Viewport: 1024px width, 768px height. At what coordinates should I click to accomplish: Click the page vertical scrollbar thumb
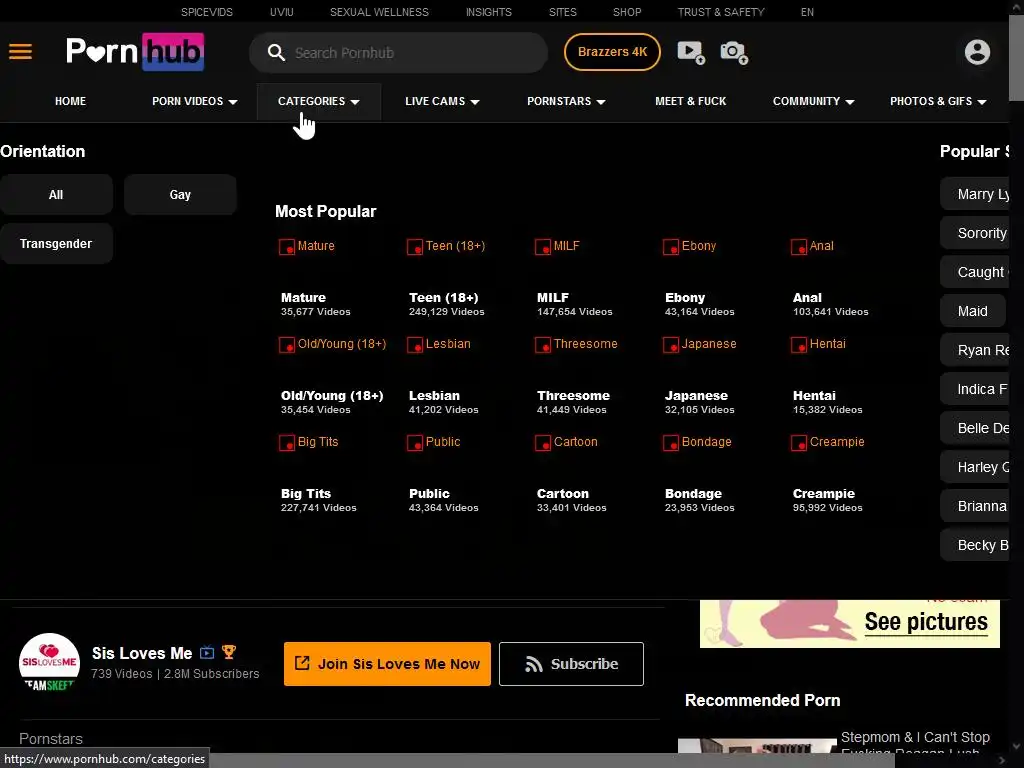point(1016,57)
